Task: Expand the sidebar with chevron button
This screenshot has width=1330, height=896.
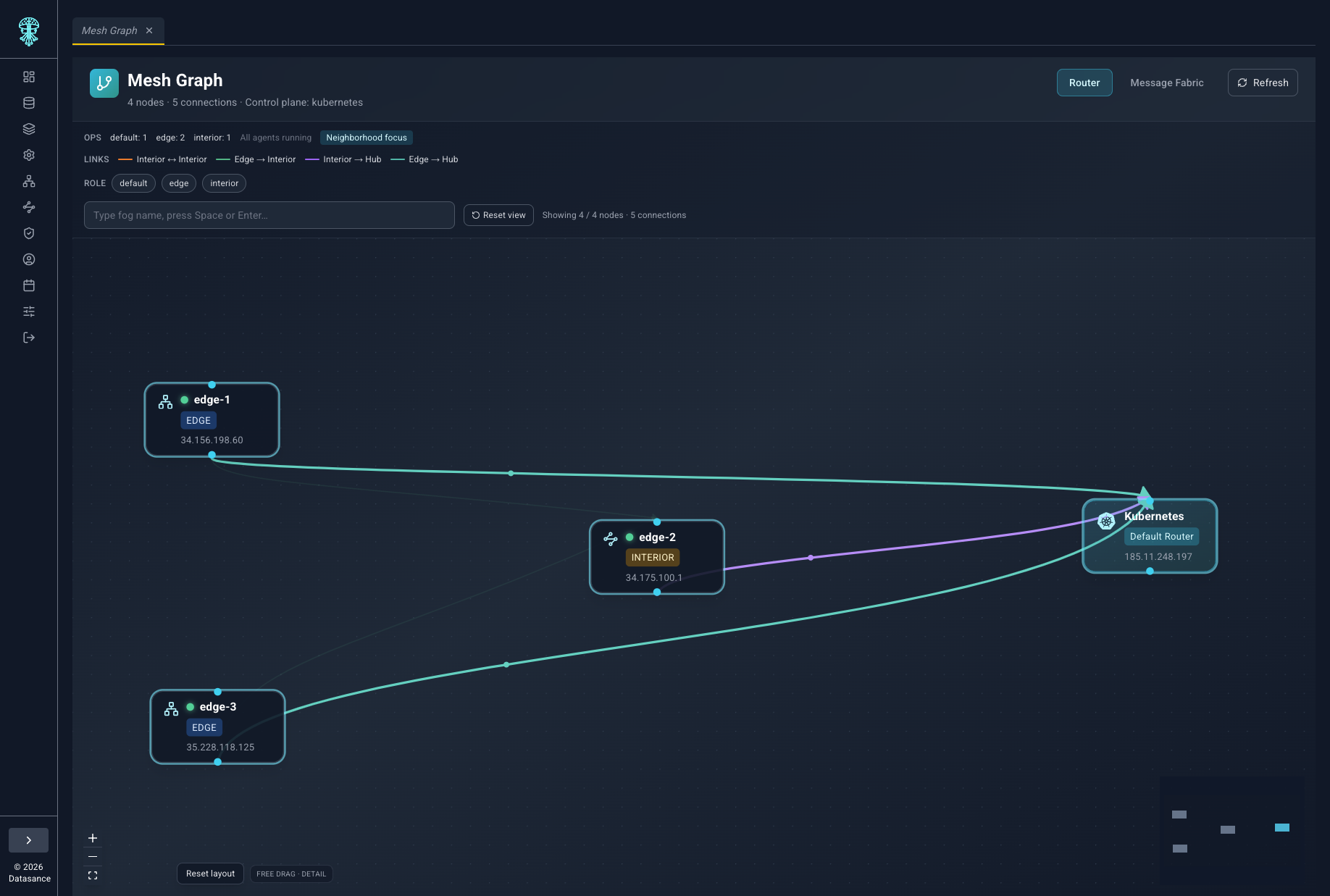Action: point(28,840)
